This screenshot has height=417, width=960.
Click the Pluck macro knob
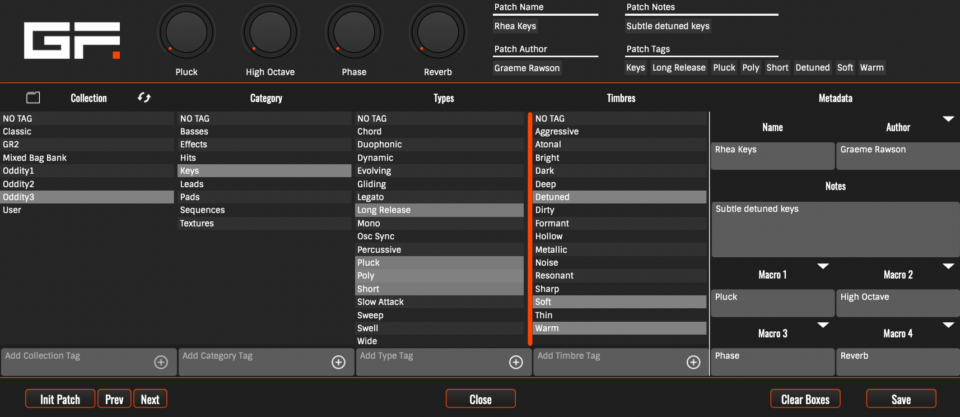click(x=186, y=32)
